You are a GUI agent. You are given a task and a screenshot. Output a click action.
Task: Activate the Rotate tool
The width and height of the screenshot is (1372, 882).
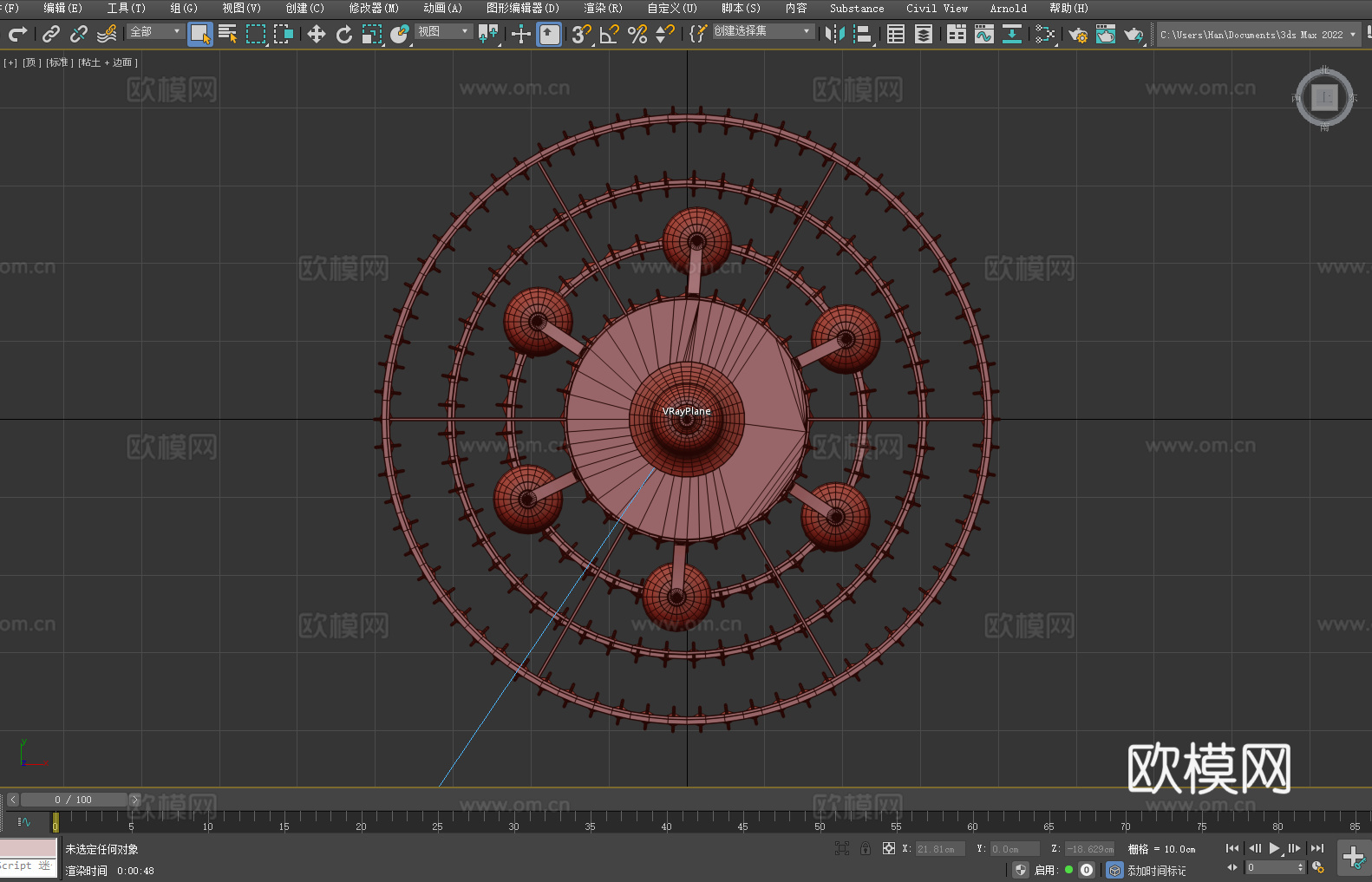[344, 34]
